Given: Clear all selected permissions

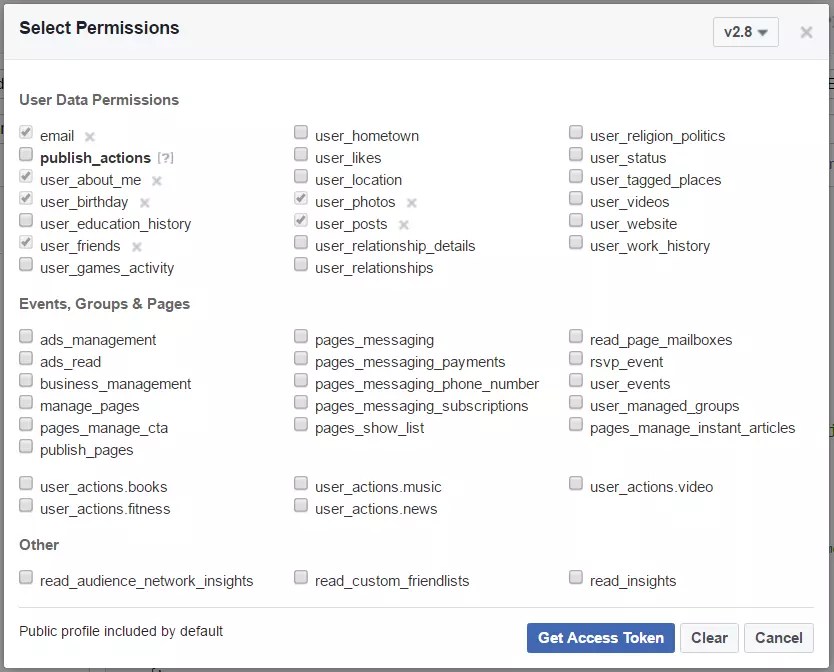Looking at the screenshot, I should click(x=709, y=638).
